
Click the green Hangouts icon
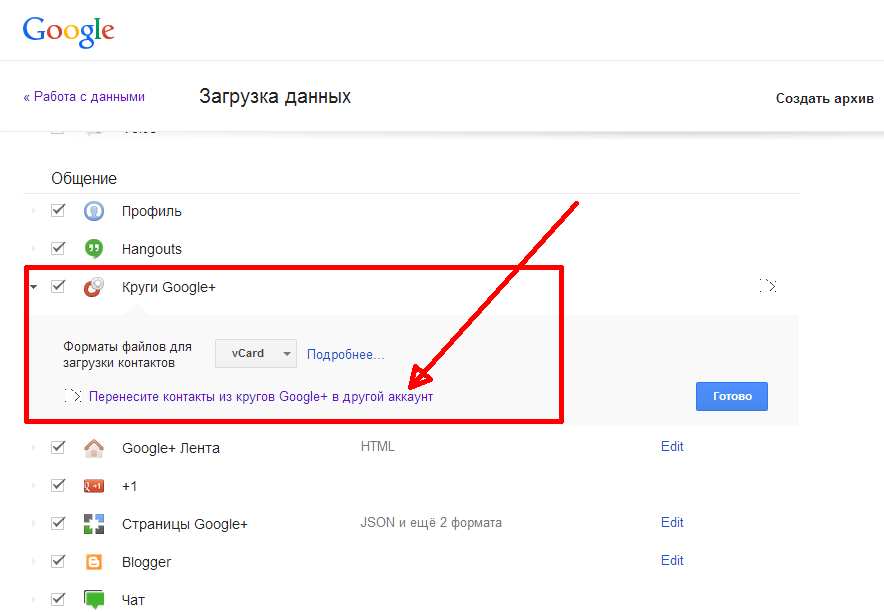(x=94, y=249)
